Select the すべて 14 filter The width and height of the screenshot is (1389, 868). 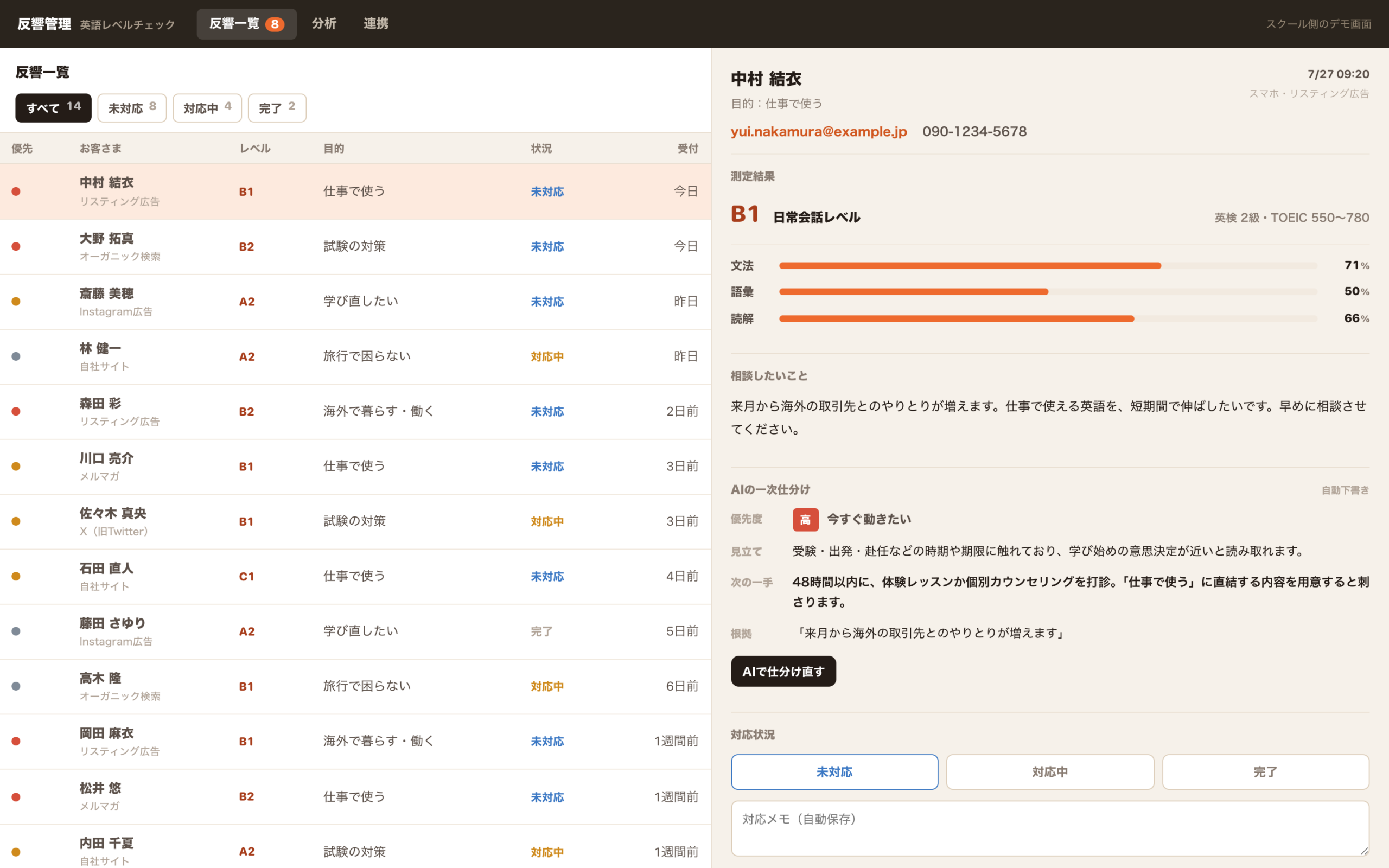53,107
